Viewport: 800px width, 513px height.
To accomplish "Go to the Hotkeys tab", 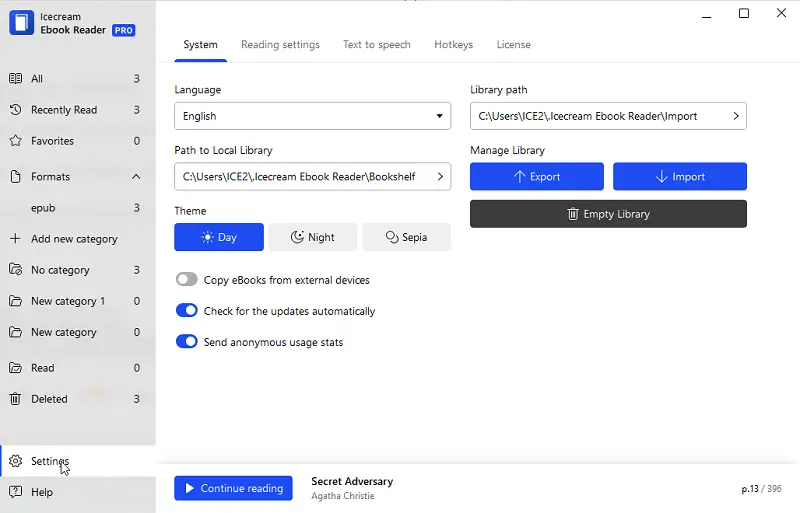I will (454, 45).
